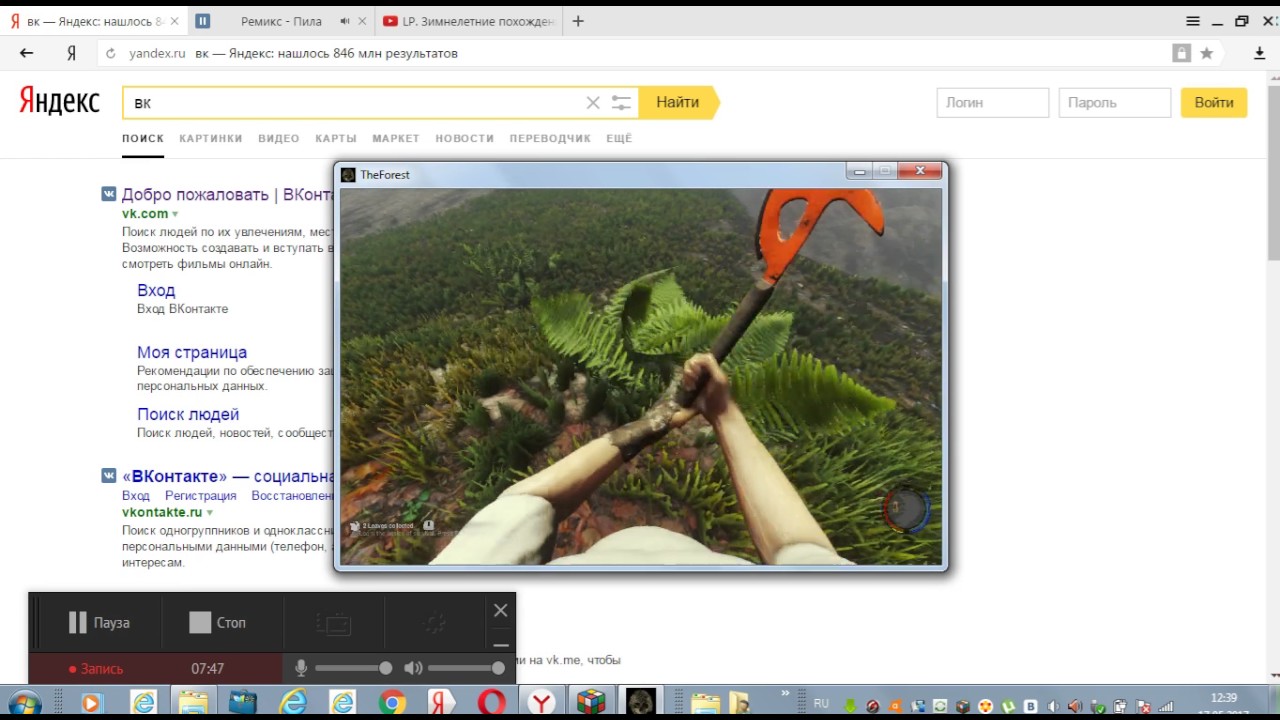1280x720 pixels.
Task: Click the browser back arrow
Action: [x=27, y=53]
